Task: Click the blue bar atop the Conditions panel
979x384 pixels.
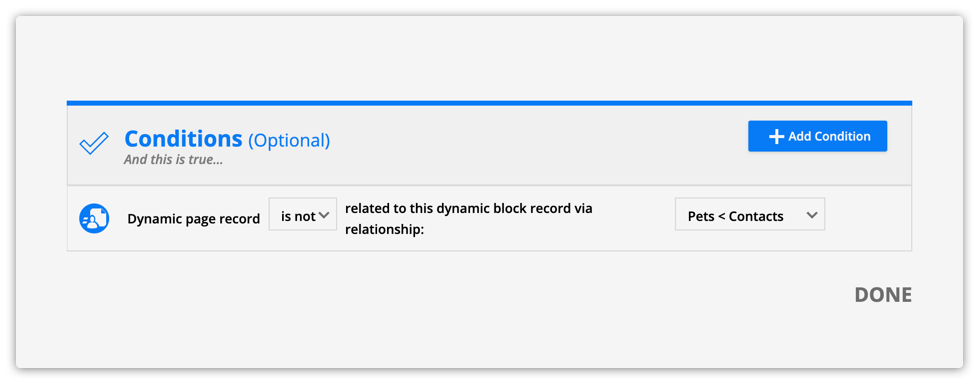Action: [x=490, y=103]
